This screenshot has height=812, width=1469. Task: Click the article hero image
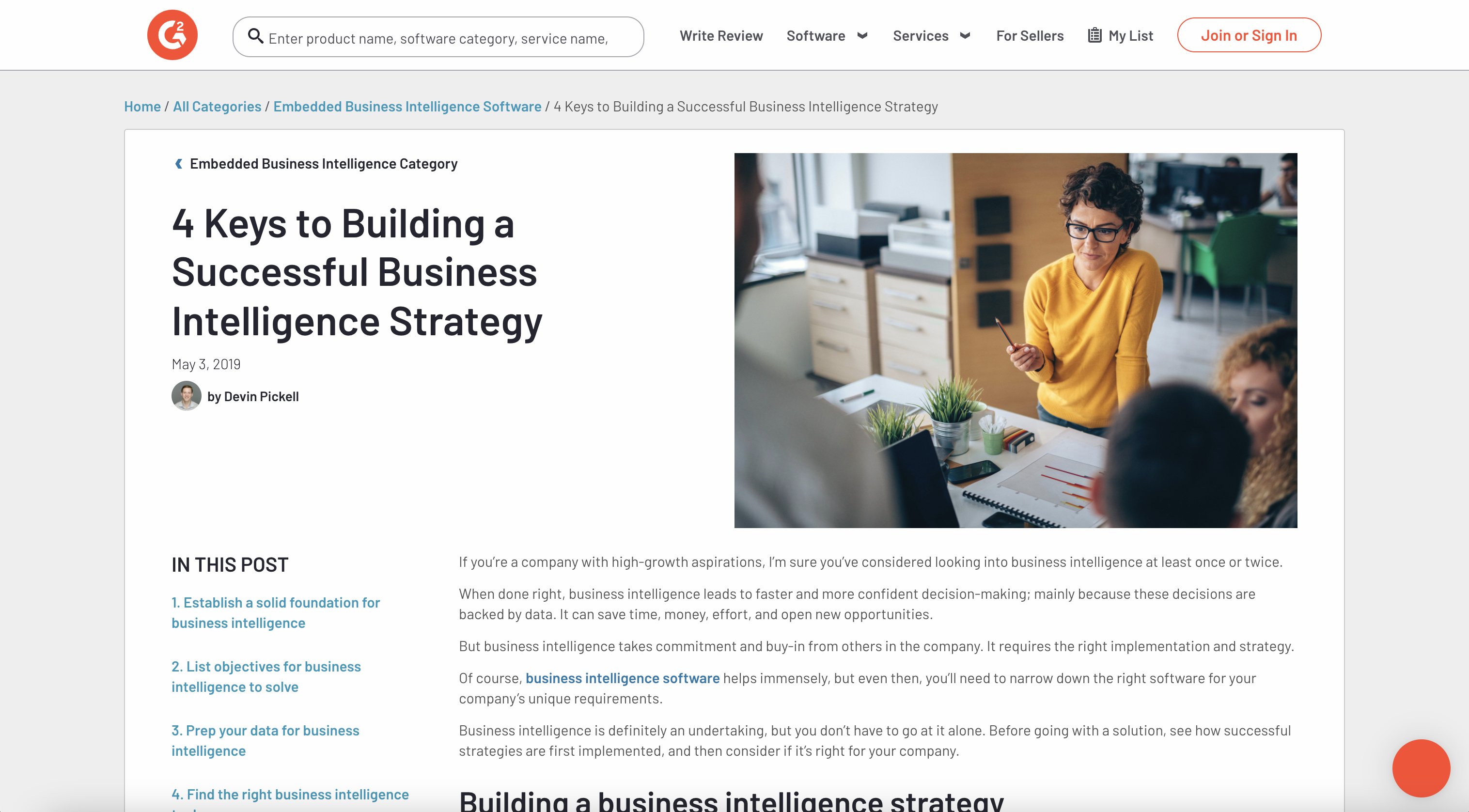(1016, 341)
